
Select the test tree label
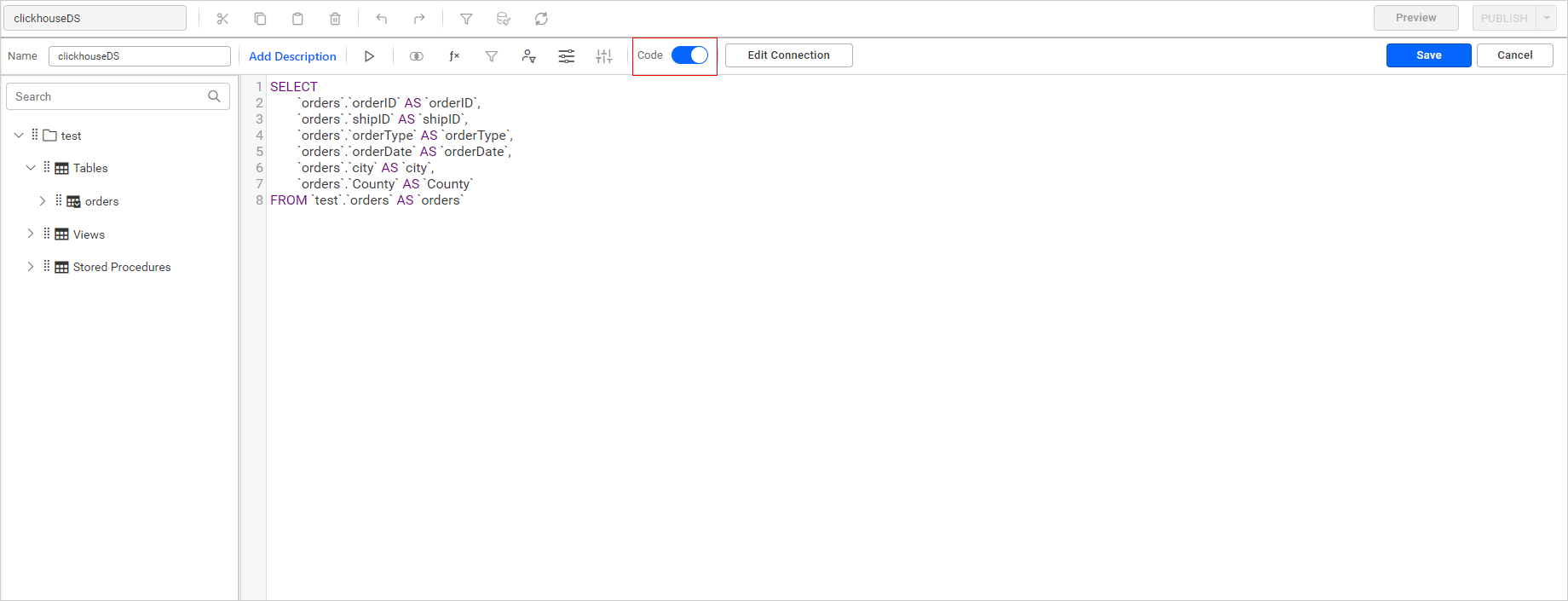point(72,136)
